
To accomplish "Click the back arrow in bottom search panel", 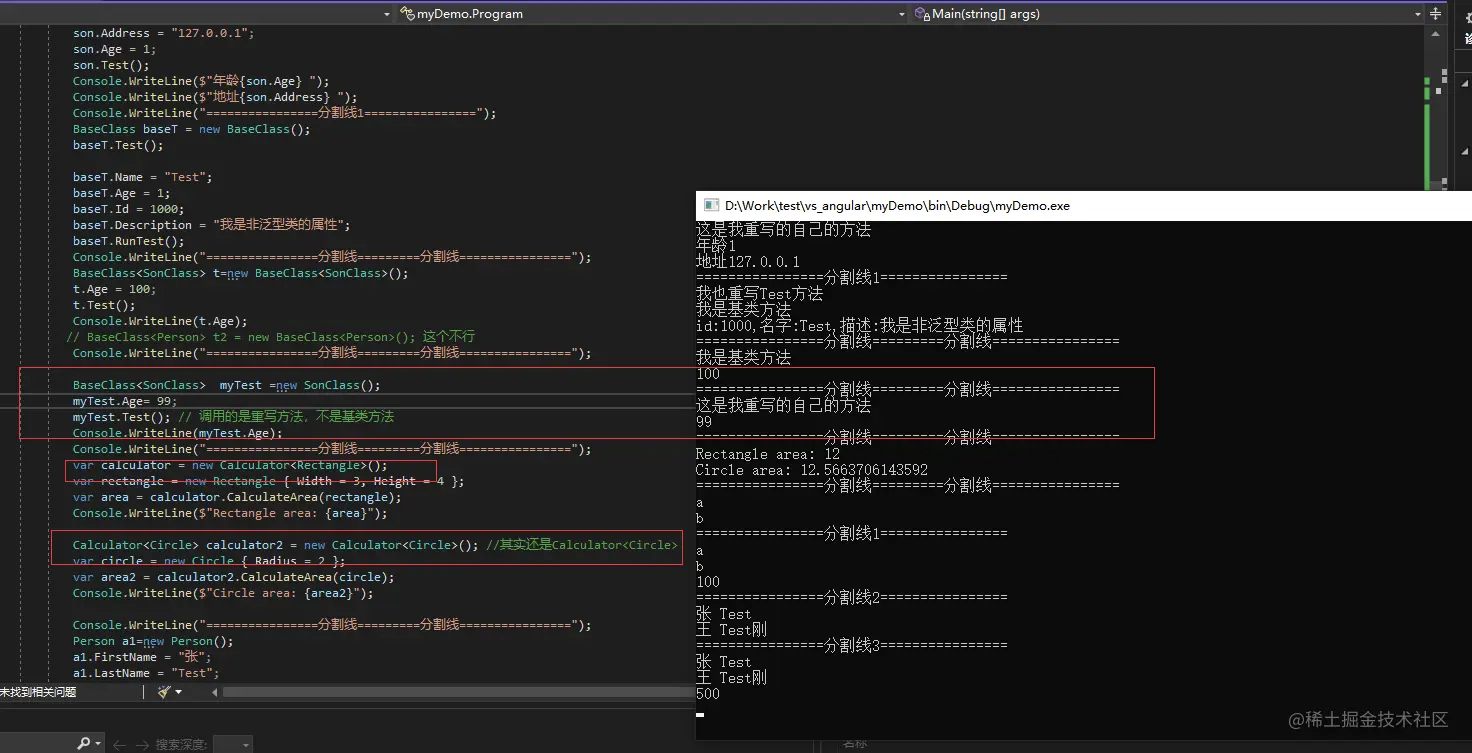I will coord(119,745).
